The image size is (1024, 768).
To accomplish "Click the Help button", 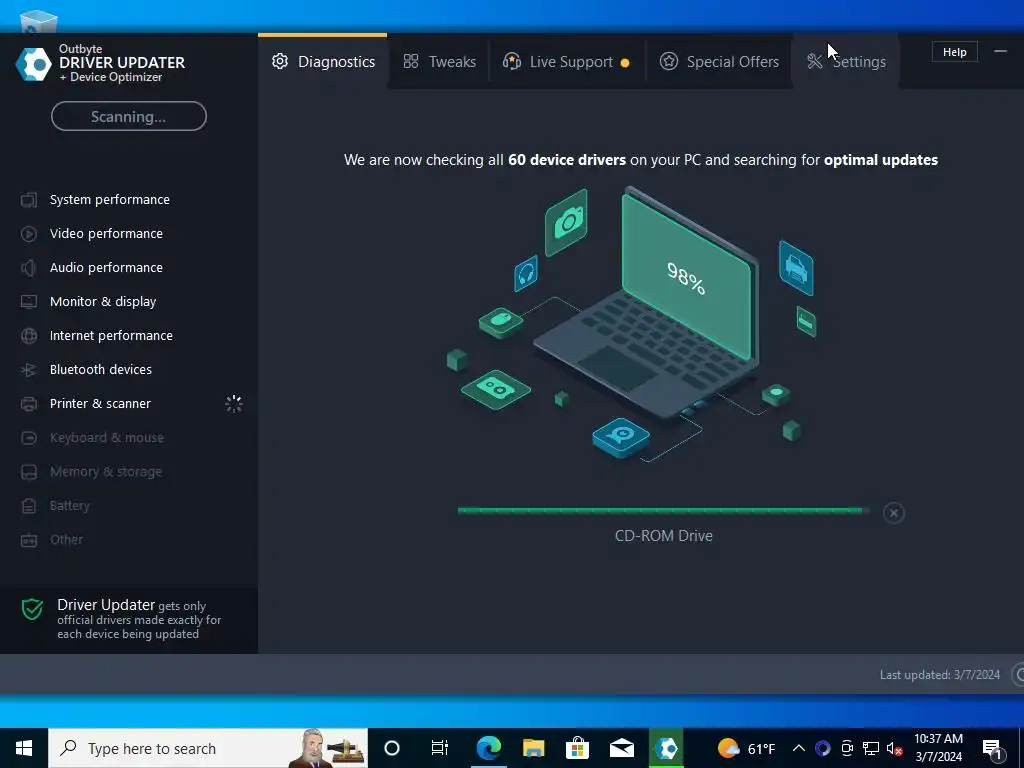I will tap(954, 52).
